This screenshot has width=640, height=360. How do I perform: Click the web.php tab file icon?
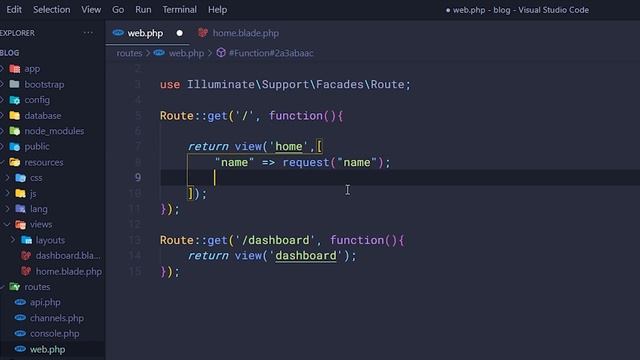pos(118,33)
